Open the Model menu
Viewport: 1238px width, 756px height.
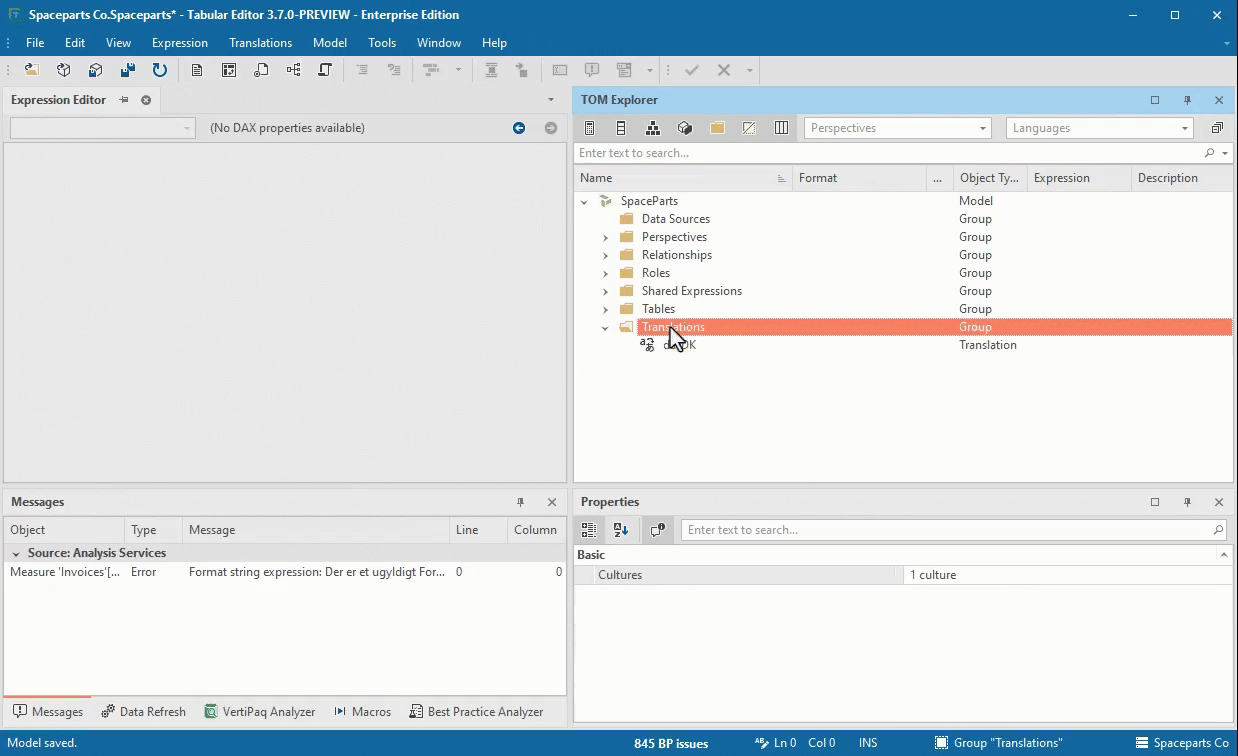(x=330, y=43)
